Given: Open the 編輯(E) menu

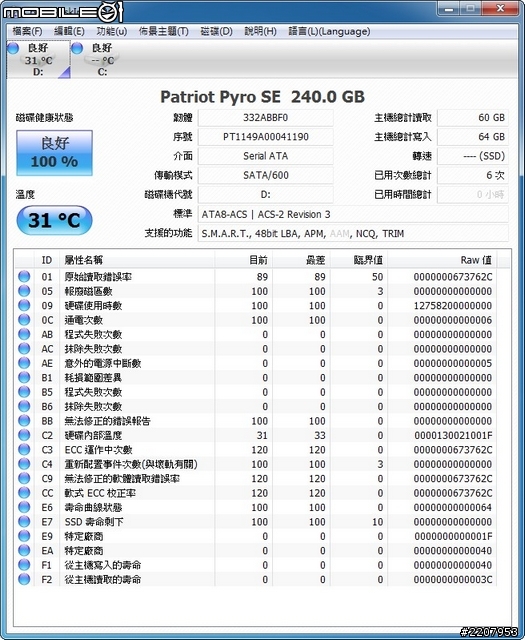Looking at the screenshot, I should pyautogui.click(x=69, y=31).
